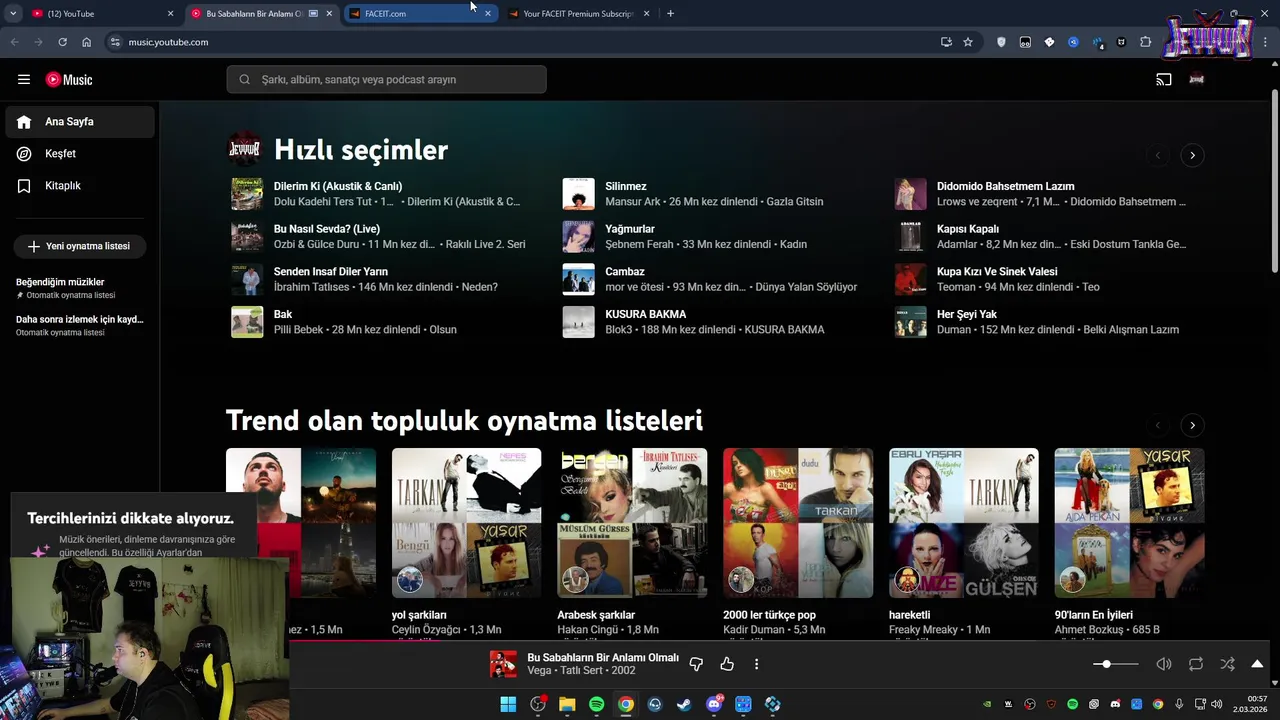The height and width of the screenshot is (720, 1280).
Task: Show next trending playlists
Action: click(1192, 425)
